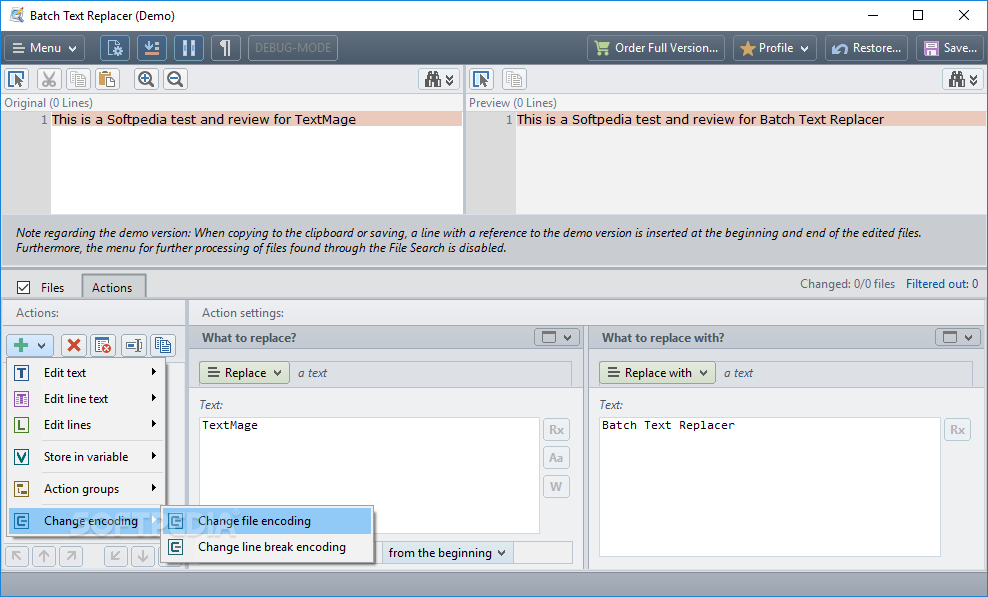This screenshot has height=597, width=988.
Task: Toggle the Files checkbox
Action: pos(23,287)
